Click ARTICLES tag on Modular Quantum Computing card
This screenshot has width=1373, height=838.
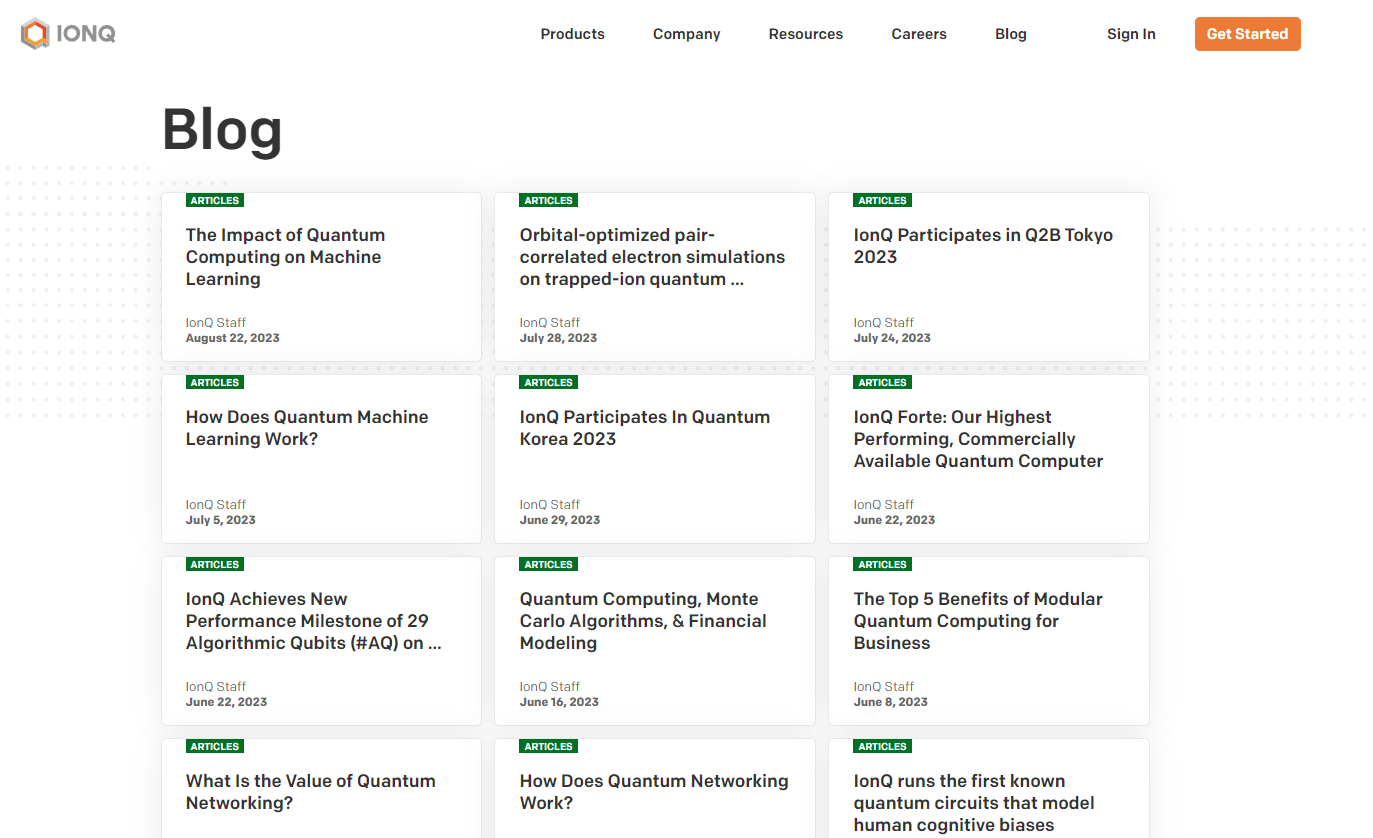(883, 564)
